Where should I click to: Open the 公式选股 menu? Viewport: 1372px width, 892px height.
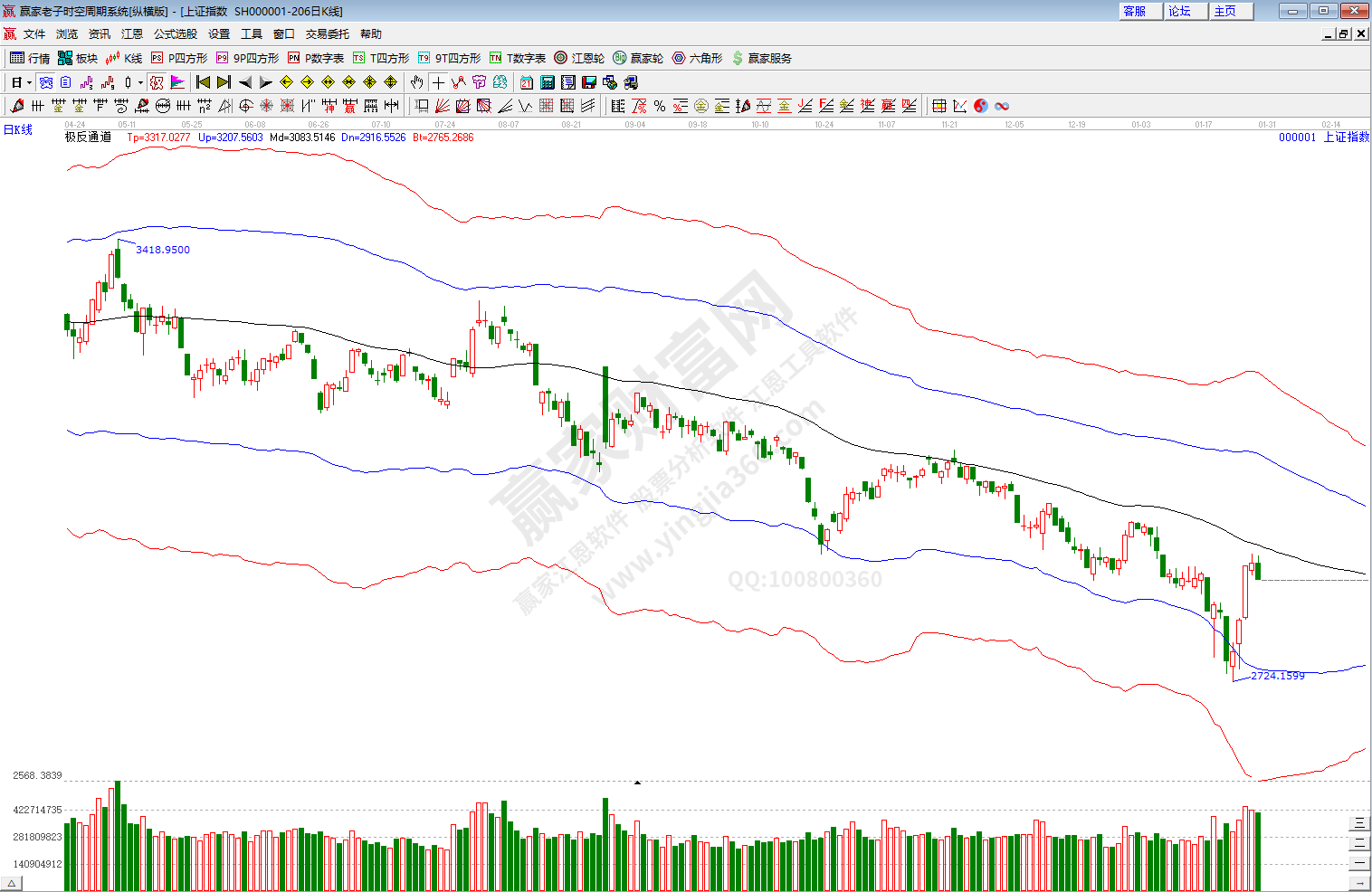175,34
